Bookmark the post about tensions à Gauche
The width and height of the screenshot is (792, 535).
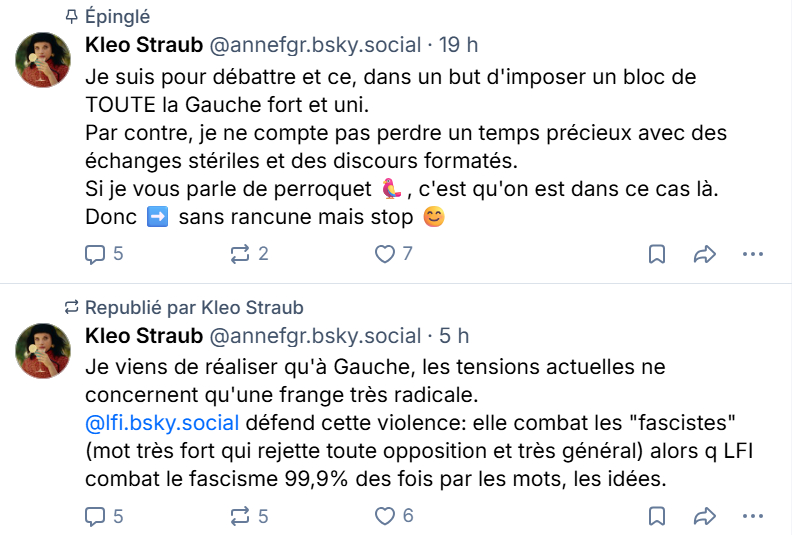[657, 516]
